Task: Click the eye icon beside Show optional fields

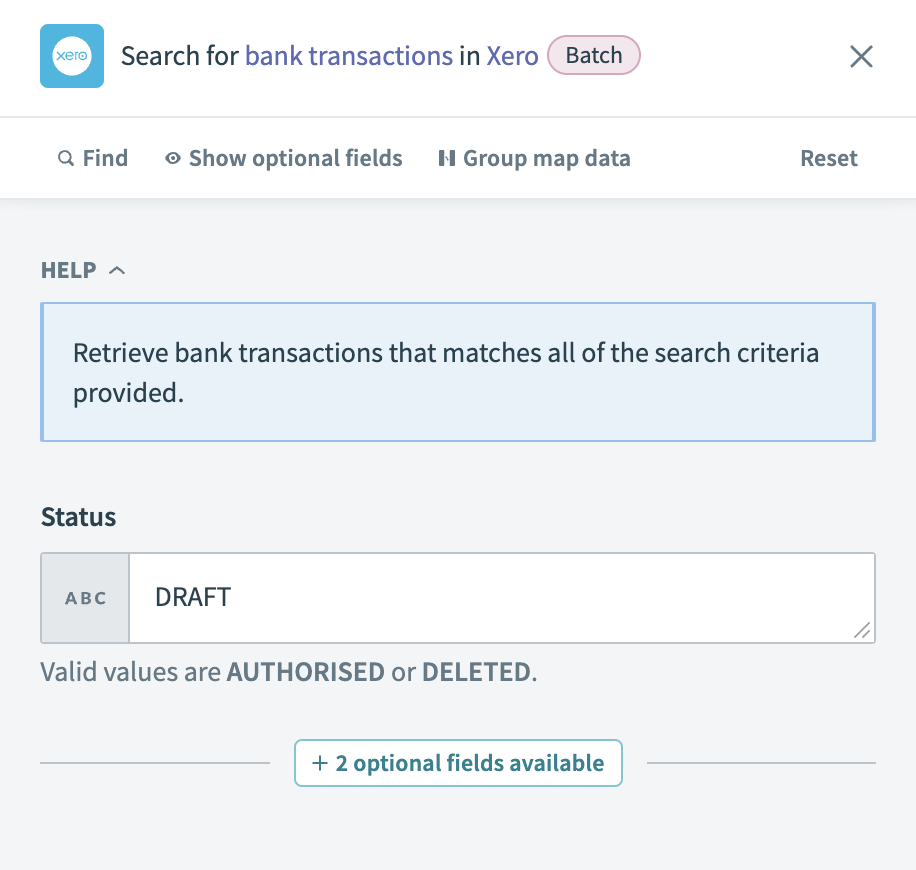Action: coord(172,158)
